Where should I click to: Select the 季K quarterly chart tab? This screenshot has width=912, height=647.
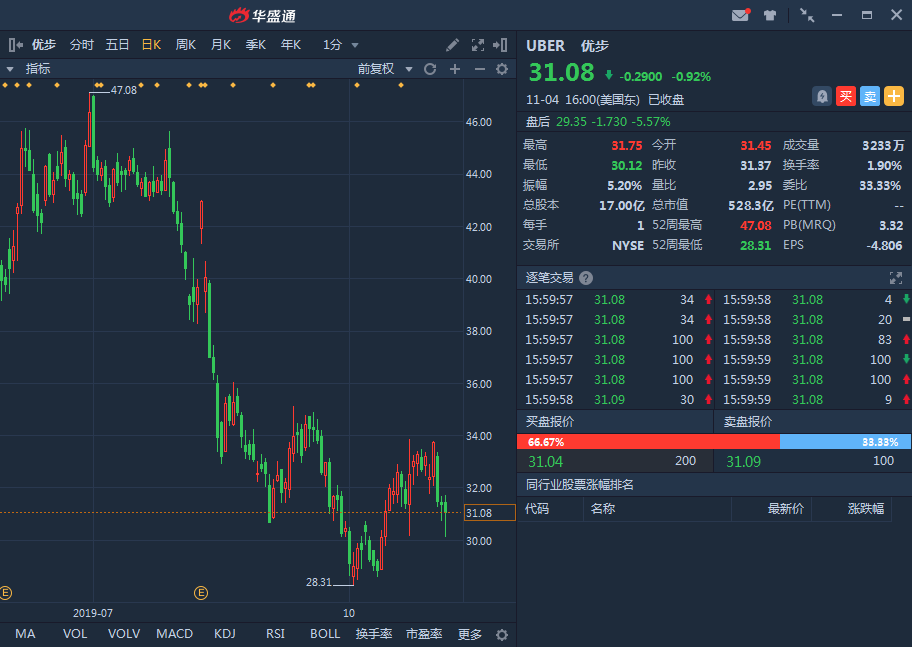[x=256, y=45]
